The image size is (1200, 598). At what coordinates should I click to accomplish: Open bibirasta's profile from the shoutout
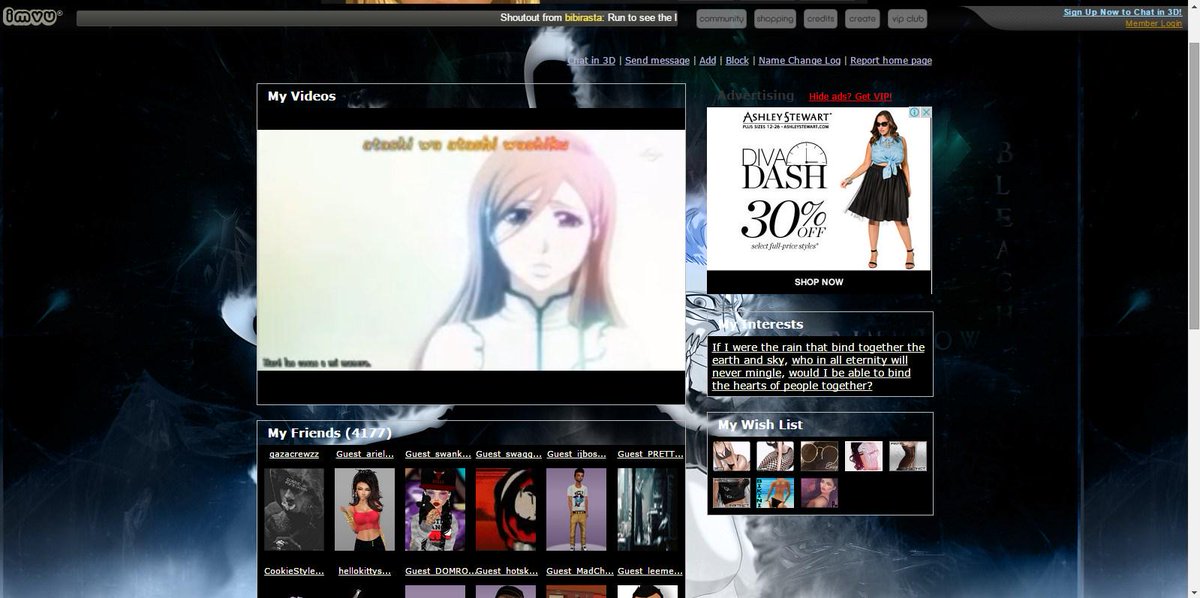click(583, 16)
